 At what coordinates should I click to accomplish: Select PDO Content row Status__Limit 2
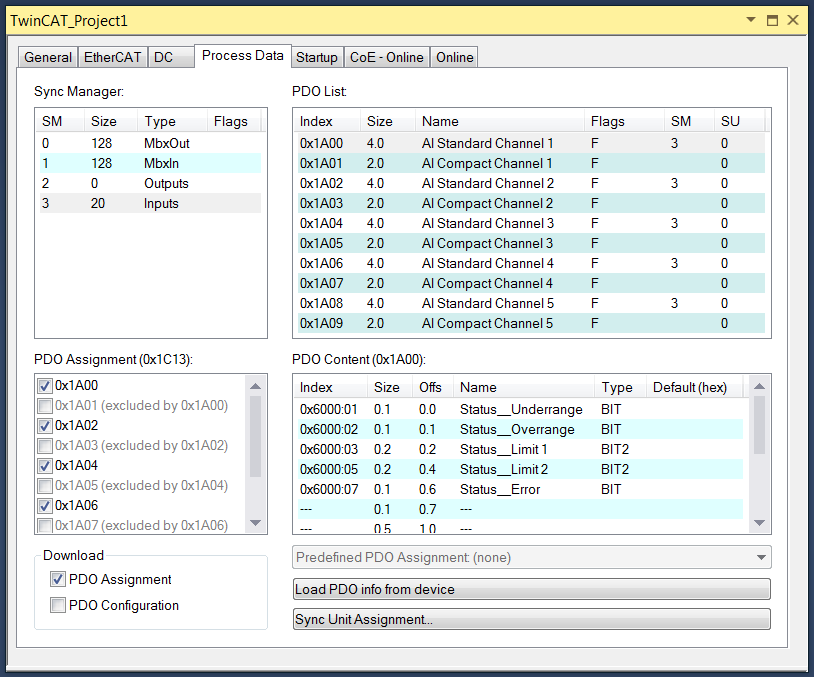point(520,470)
